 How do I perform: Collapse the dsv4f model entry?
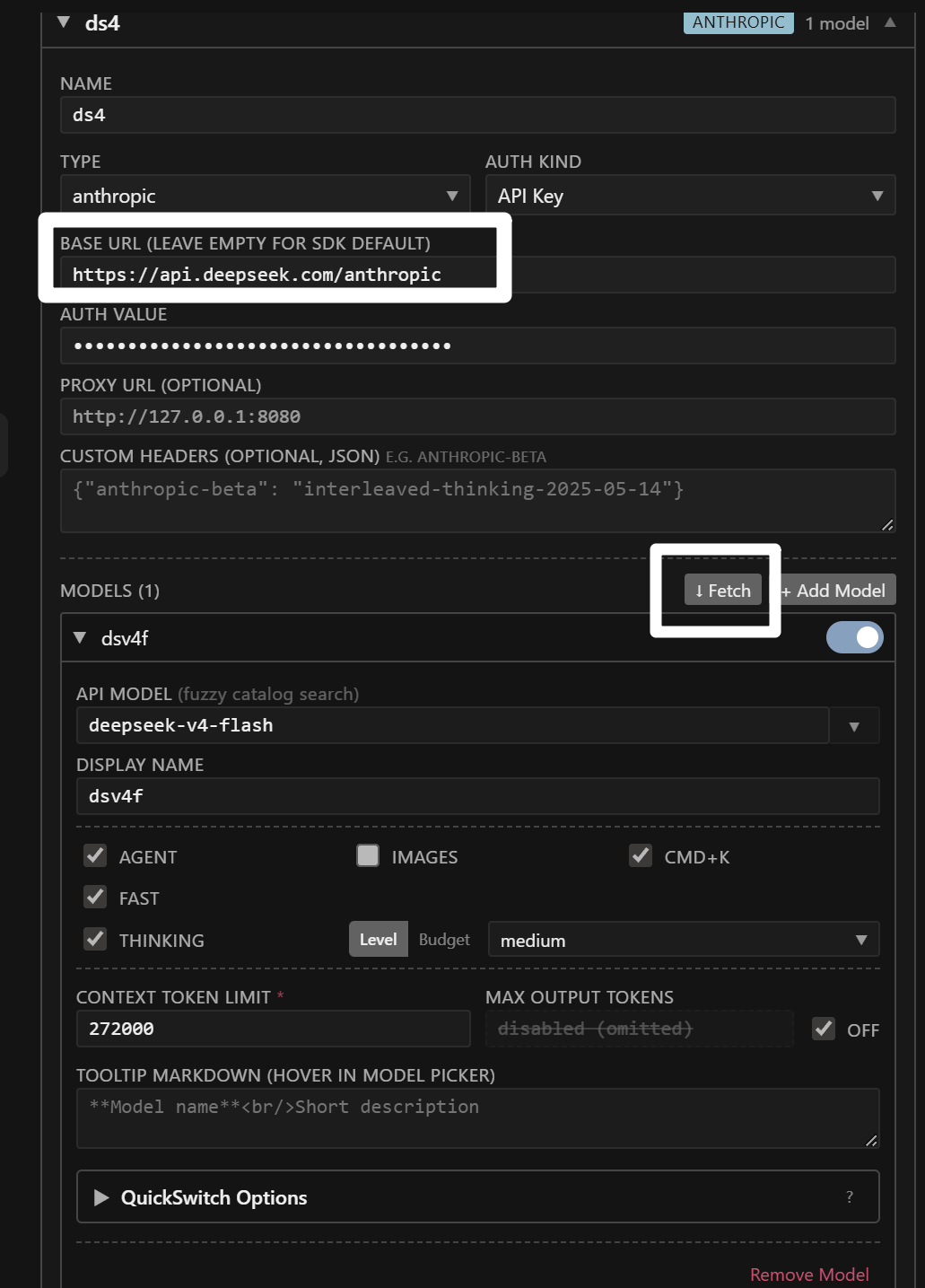pyautogui.click(x=80, y=638)
